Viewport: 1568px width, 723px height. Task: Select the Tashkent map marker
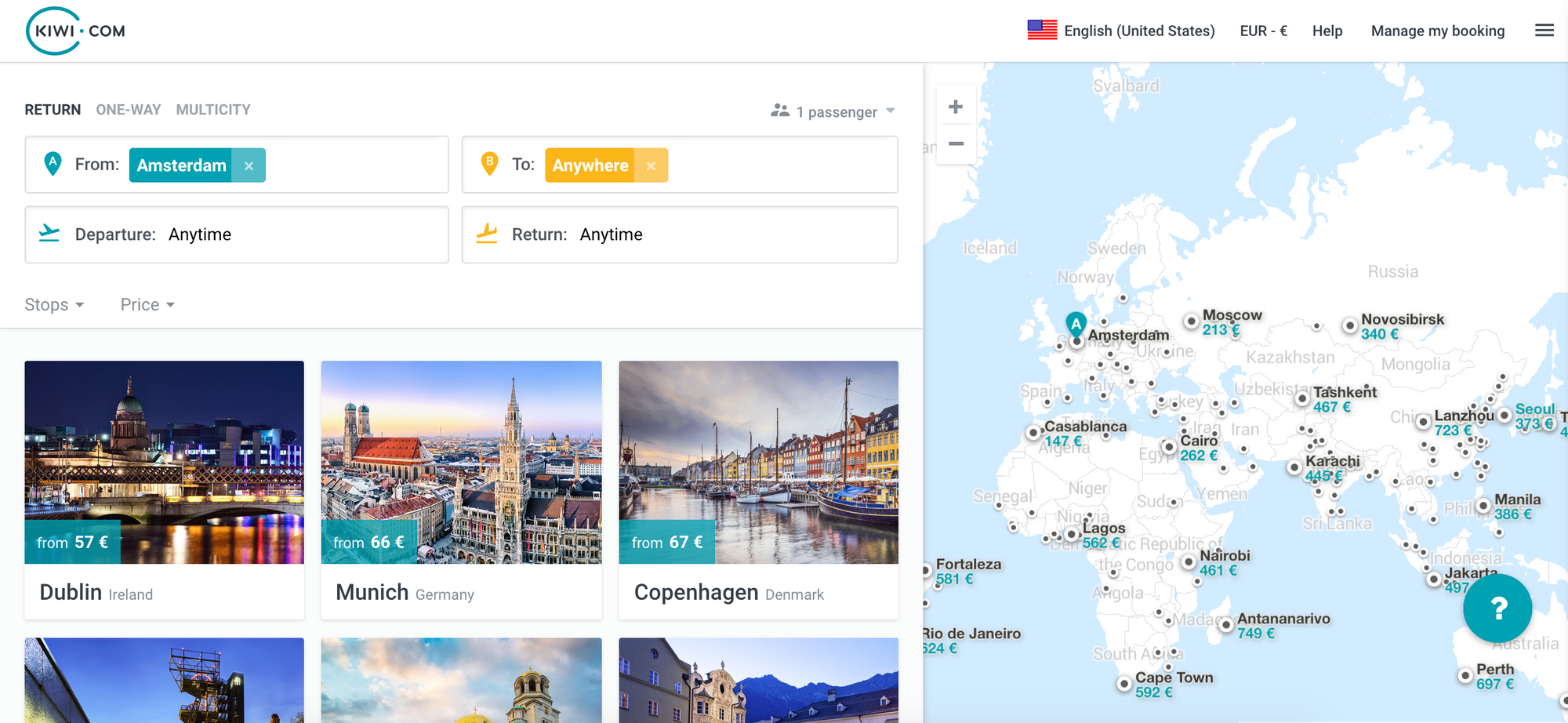tap(1302, 398)
